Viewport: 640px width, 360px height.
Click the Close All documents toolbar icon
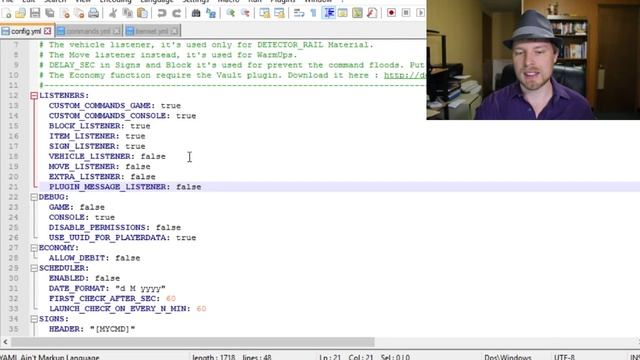tap(79, 13)
